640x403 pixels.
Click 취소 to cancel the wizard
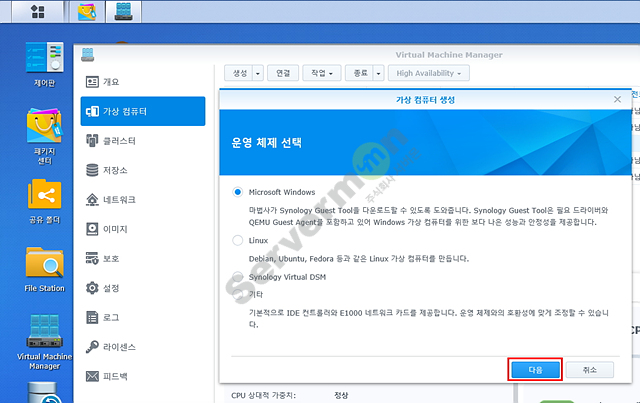[589, 370]
